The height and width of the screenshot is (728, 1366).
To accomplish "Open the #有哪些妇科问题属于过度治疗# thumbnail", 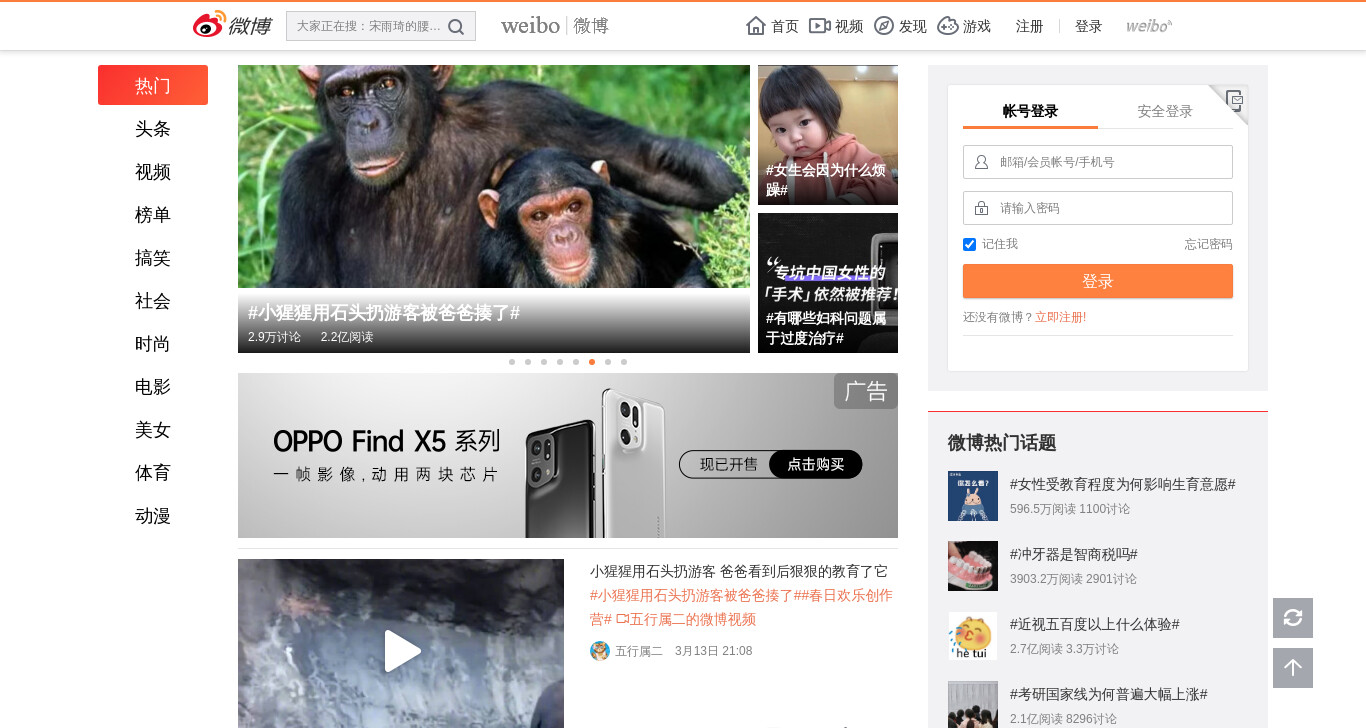I will [x=828, y=283].
